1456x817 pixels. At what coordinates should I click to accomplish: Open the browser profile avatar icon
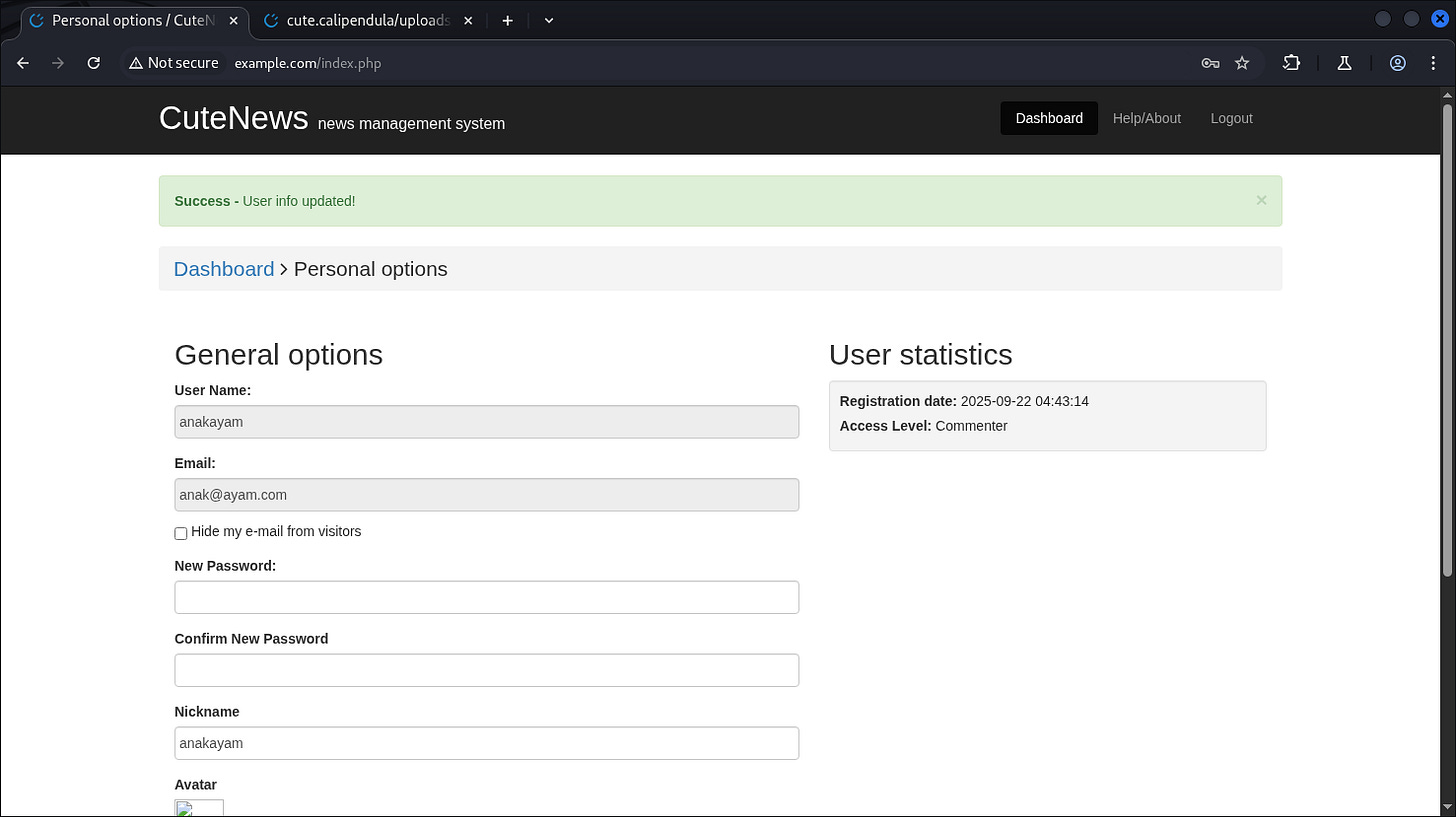click(x=1398, y=63)
